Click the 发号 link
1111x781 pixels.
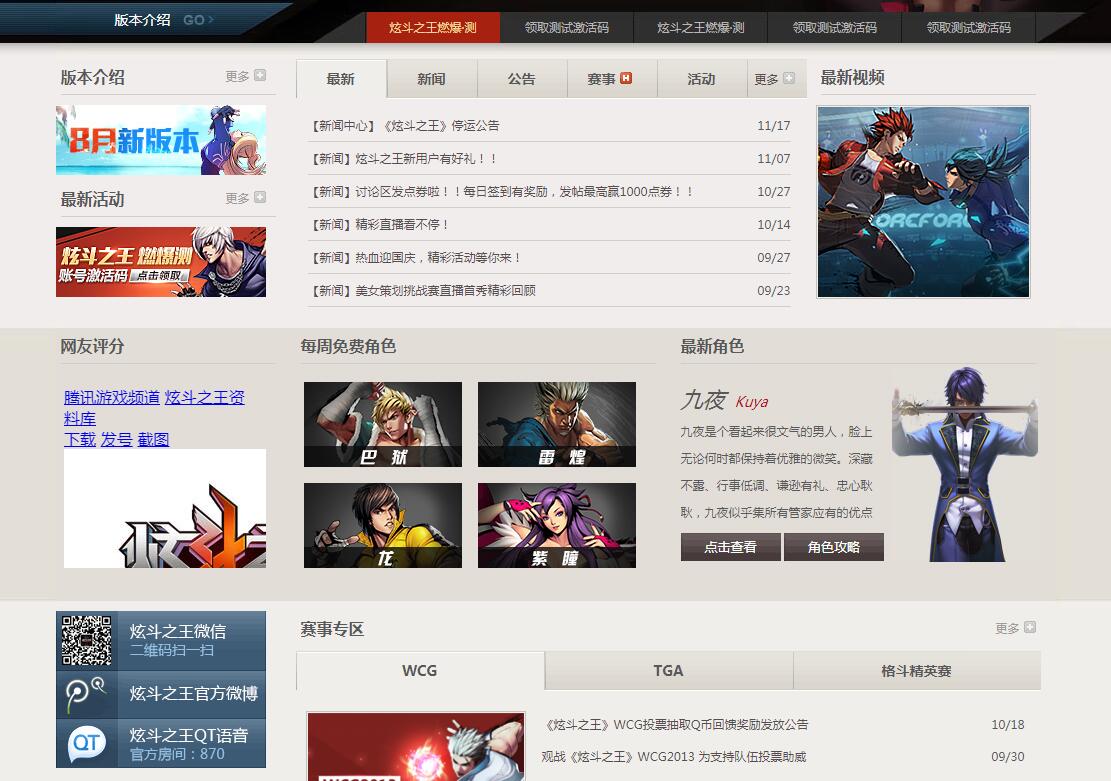click(116, 439)
